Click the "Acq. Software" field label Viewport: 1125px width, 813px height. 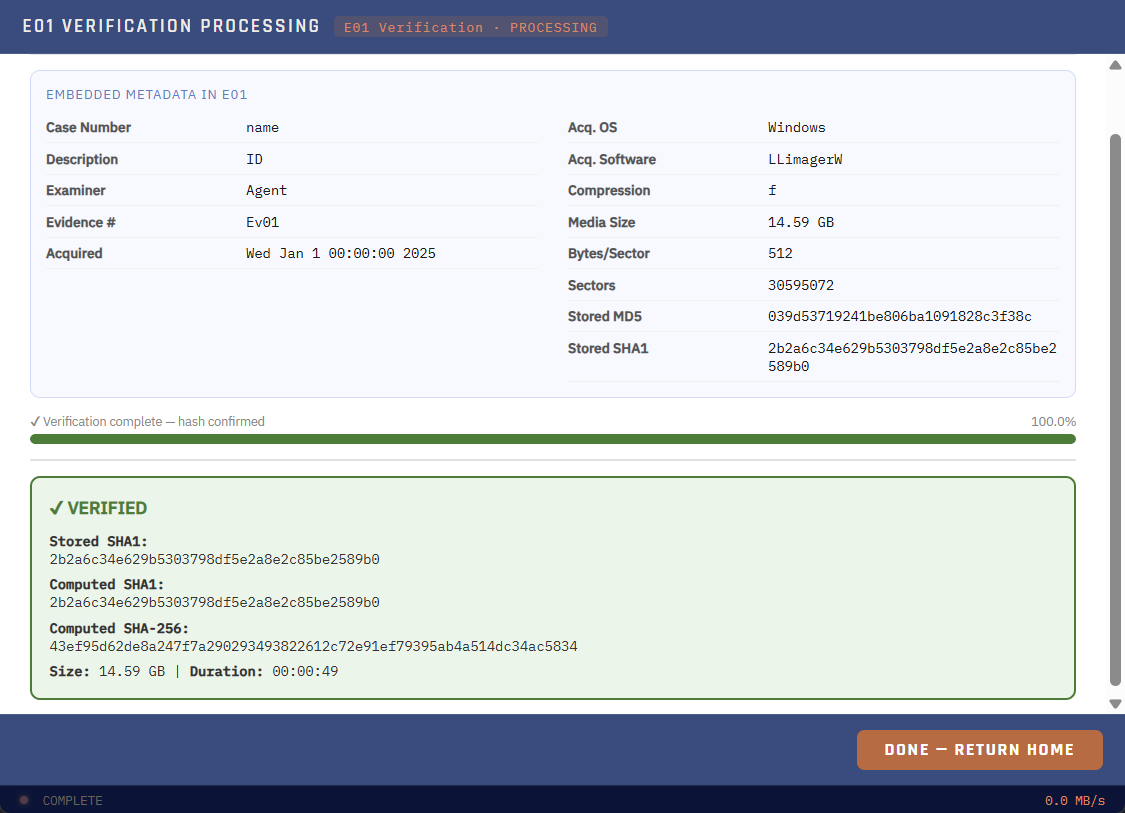612,159
